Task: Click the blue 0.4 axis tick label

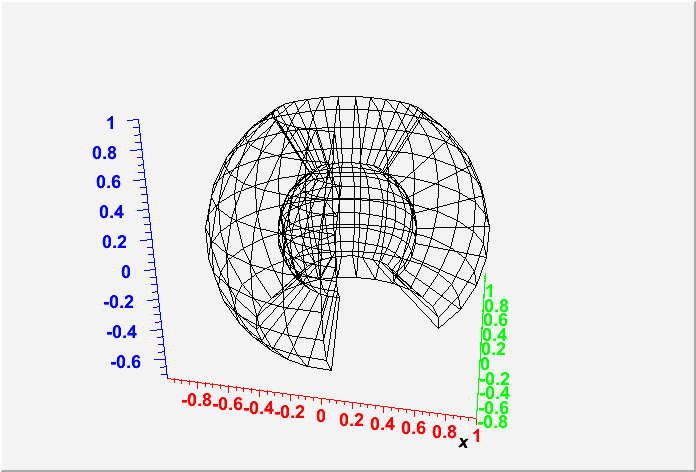Action: 108,212
